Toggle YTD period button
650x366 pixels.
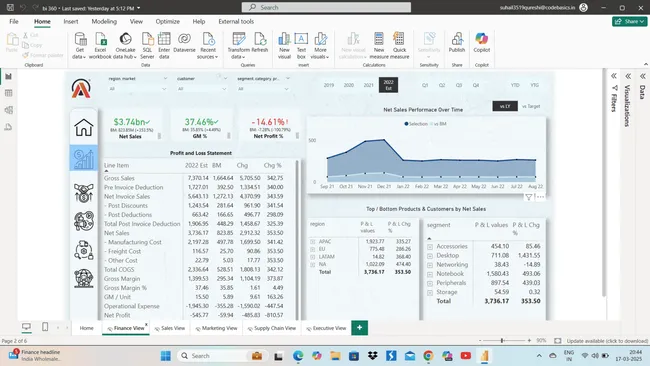[x=515, y=85]
